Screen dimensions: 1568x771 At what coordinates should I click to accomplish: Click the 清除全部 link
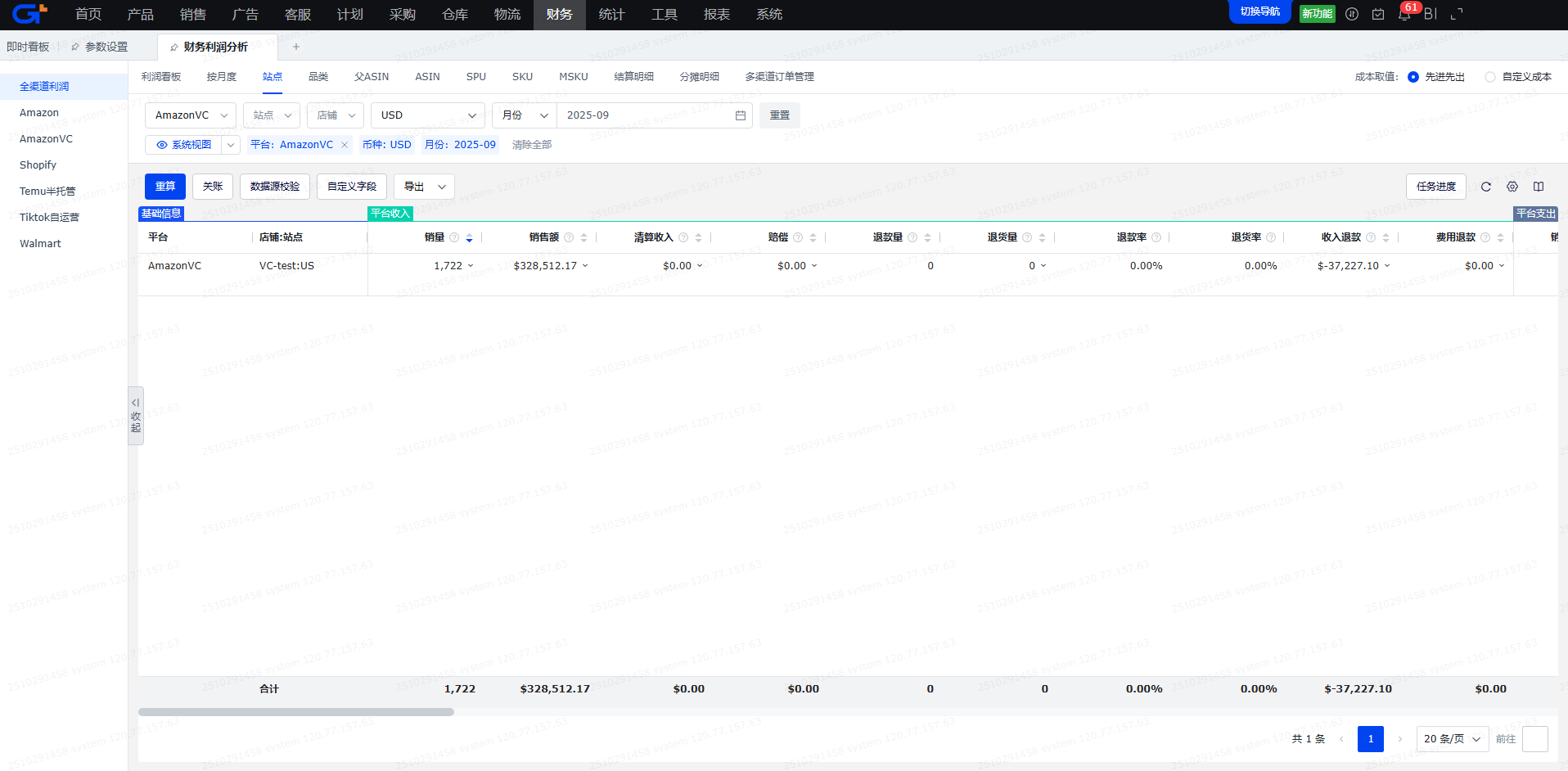click(x=532, y=145)
